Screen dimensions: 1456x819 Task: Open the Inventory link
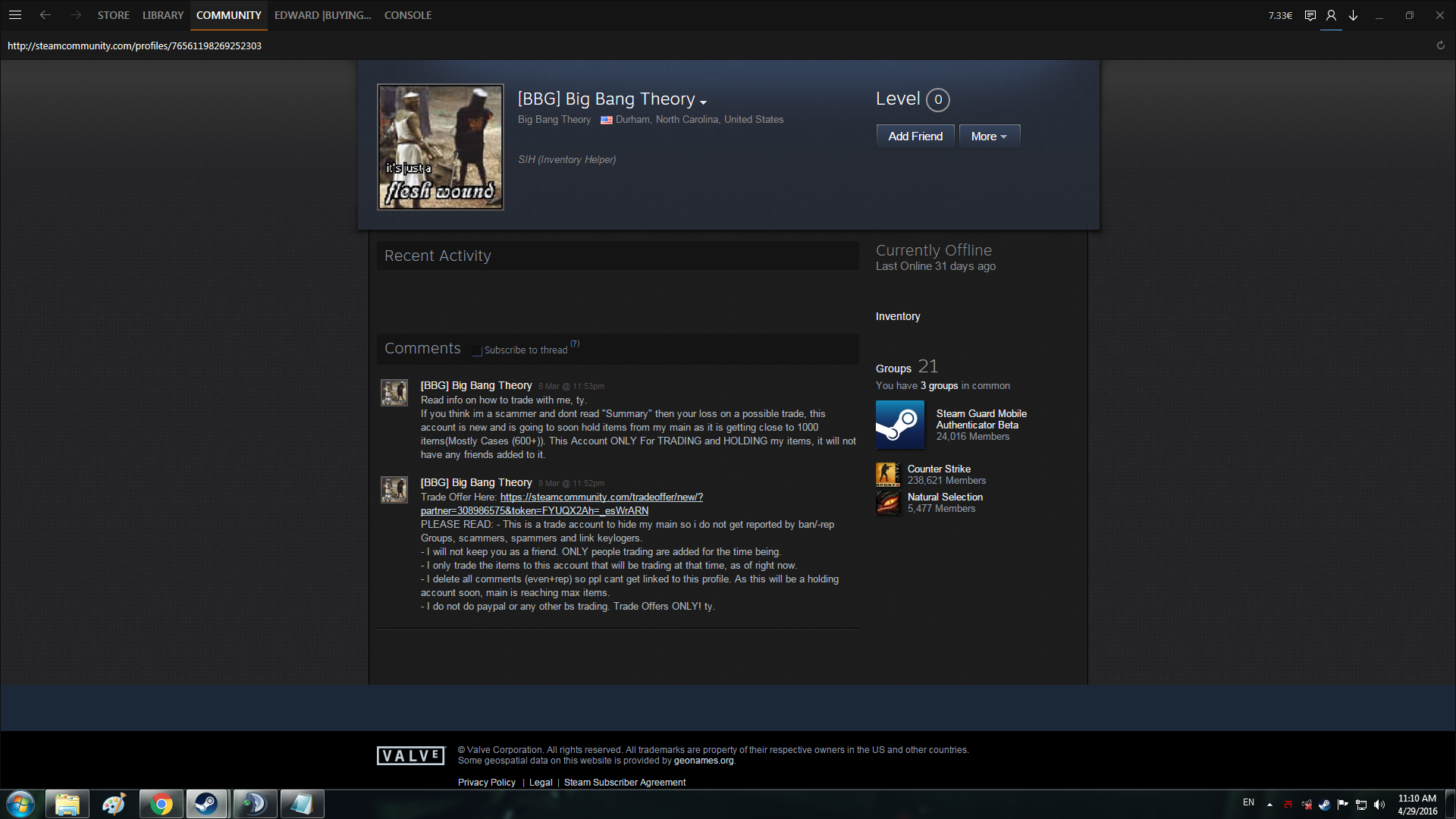pyautogui.click(x=898, y=316)
